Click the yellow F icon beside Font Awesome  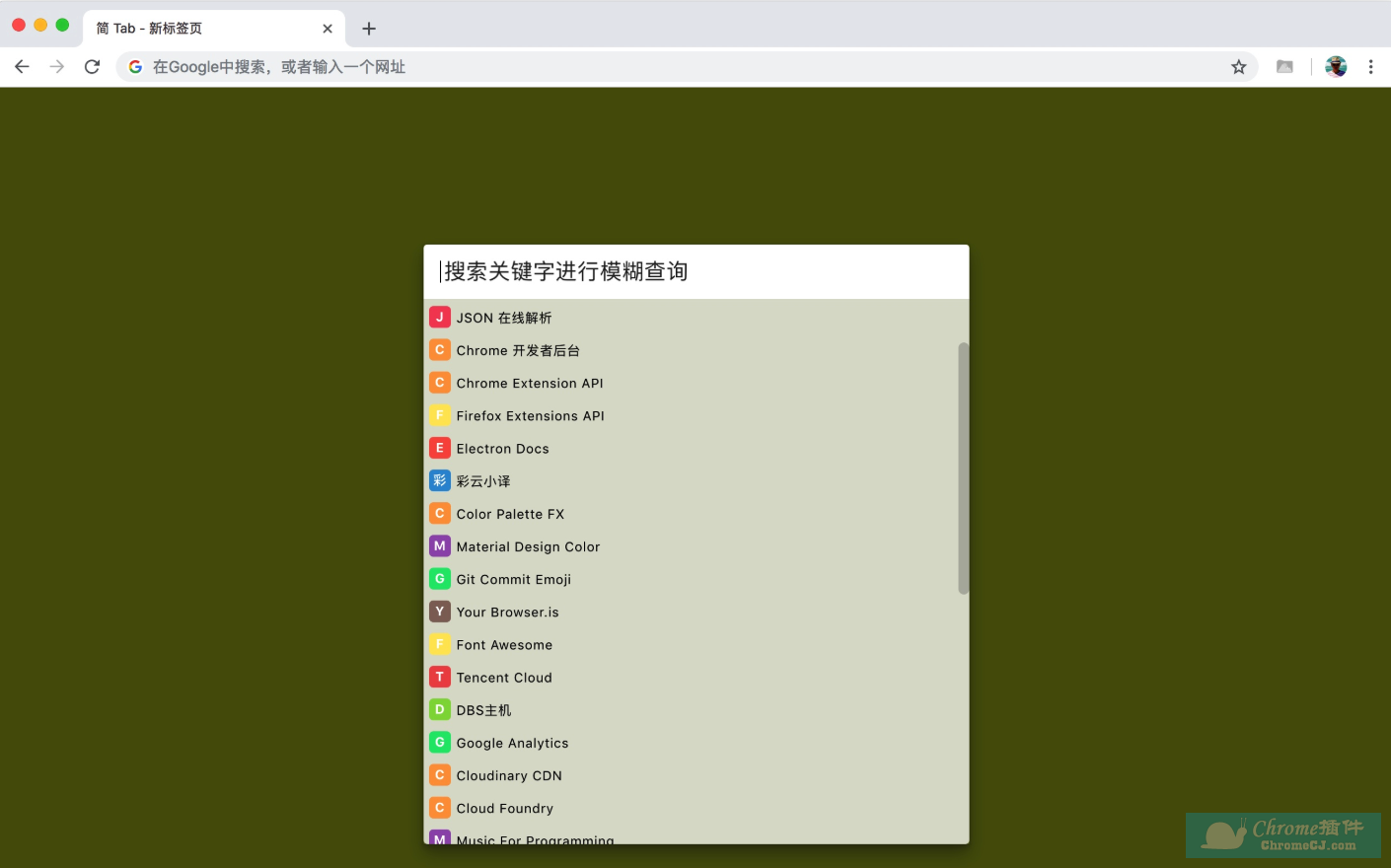(x=440, y=644)
